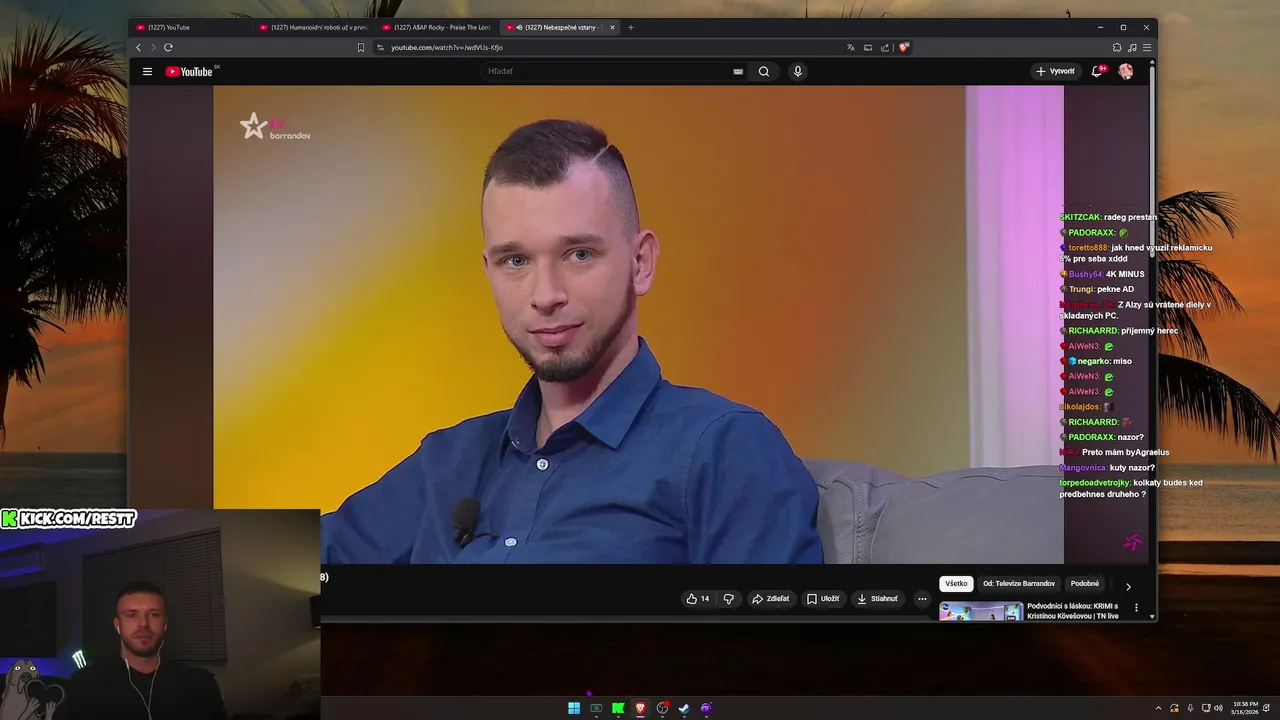Dislike the video with thumbs down
The height and width of the screenshot is (720, 1280).
coord(728,599)
